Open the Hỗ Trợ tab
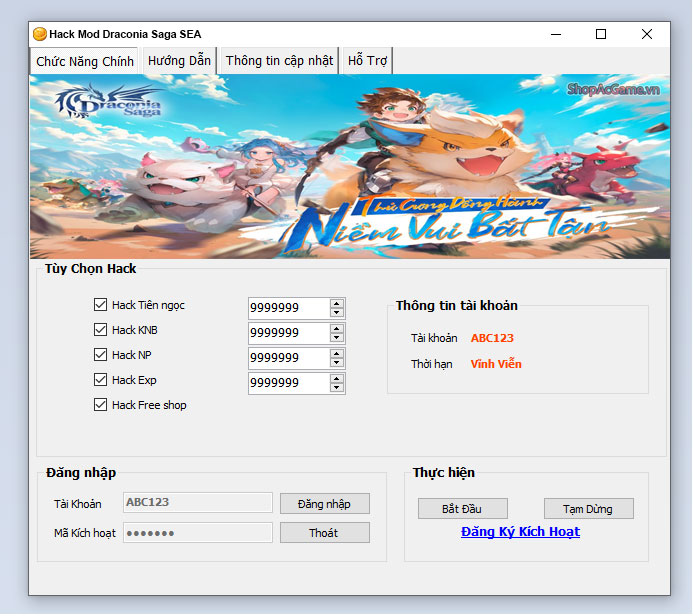Image resolution: width=693 pixels, height=616 pixels. [x=367, y=61]
